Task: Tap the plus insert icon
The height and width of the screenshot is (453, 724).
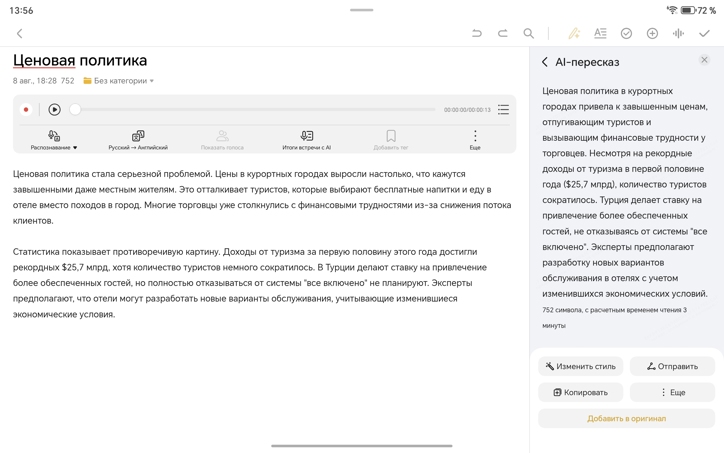Action: click(652, 34)
